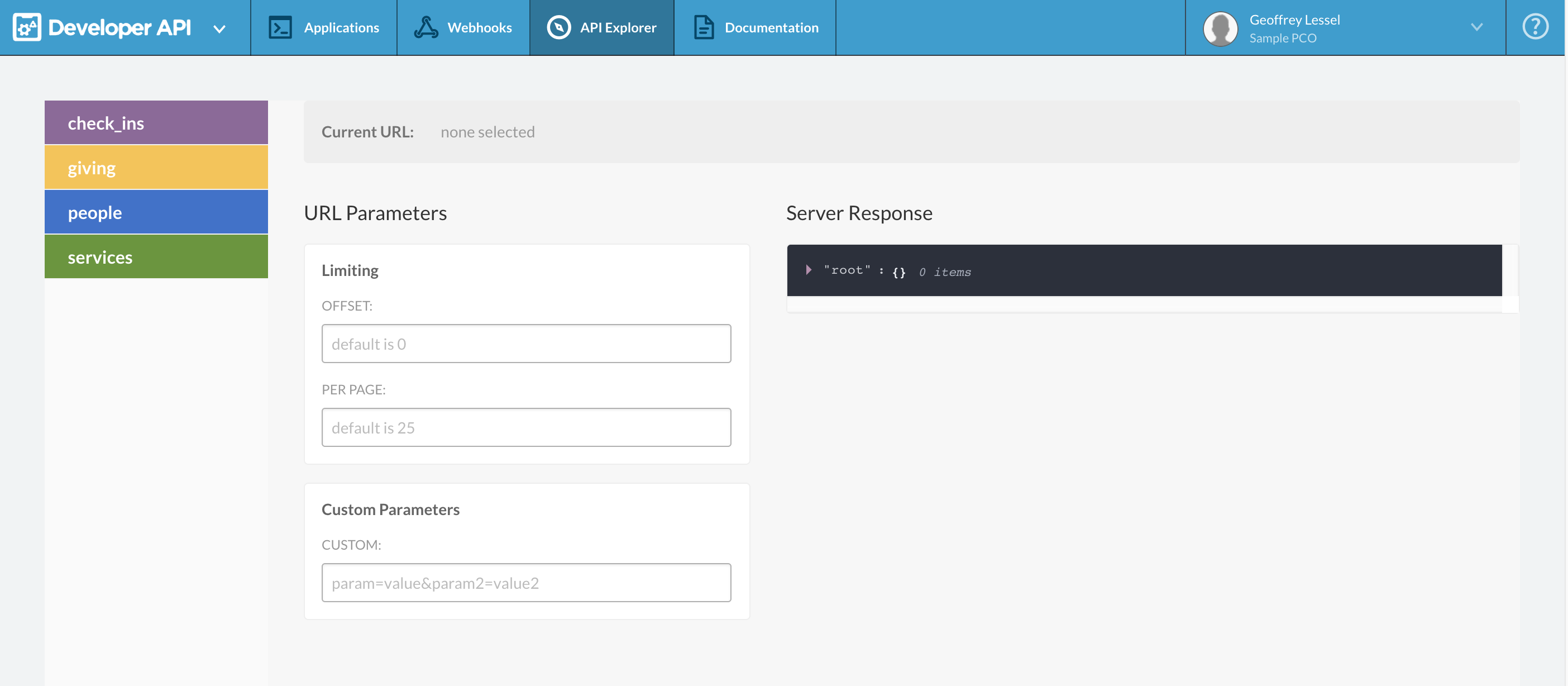Open help via question mark icon
The width and height of the screenshot is (1568, 686).
[1534, 27]
